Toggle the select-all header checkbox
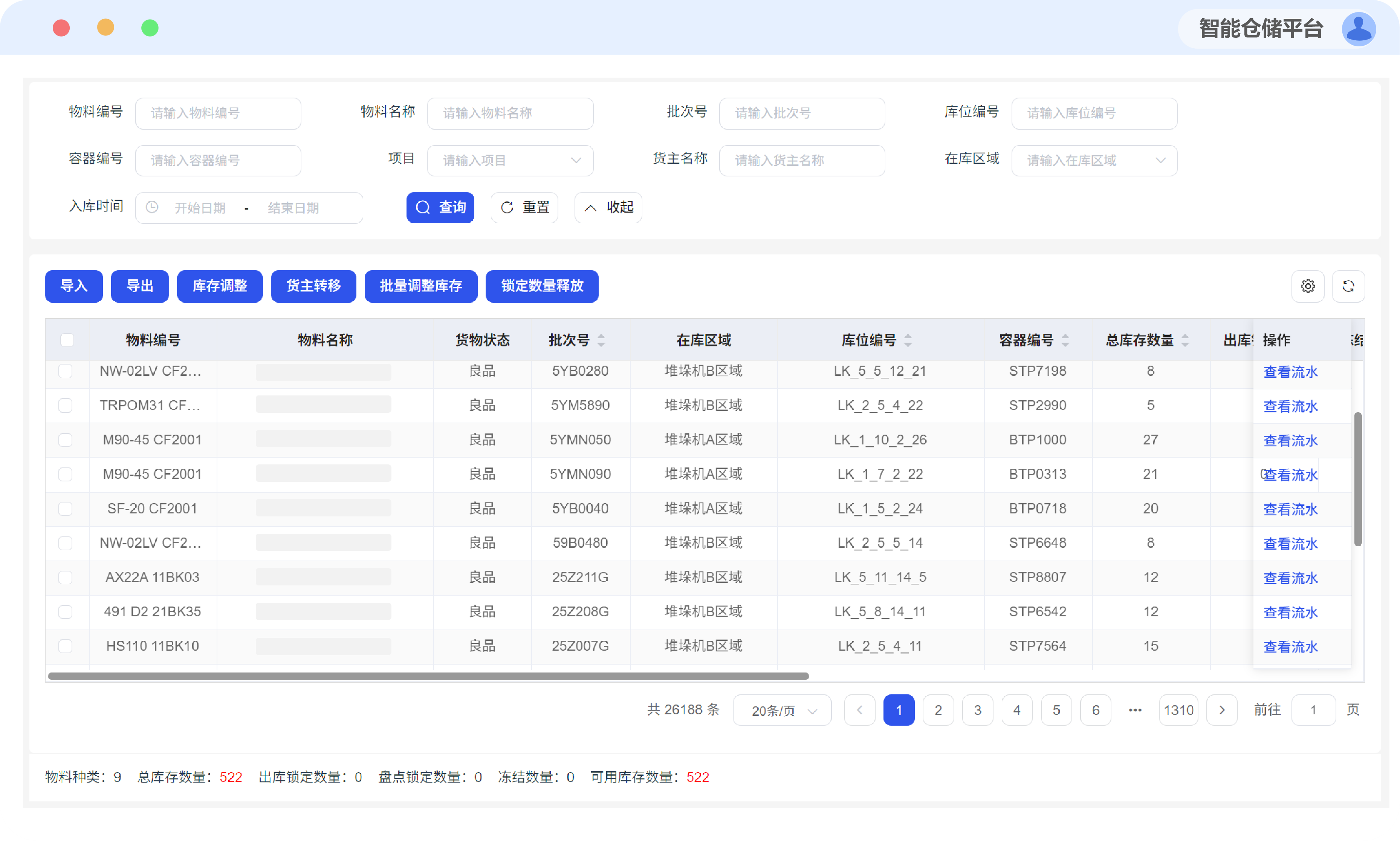Screen dimensions: 1400x841 pos(67,340)
